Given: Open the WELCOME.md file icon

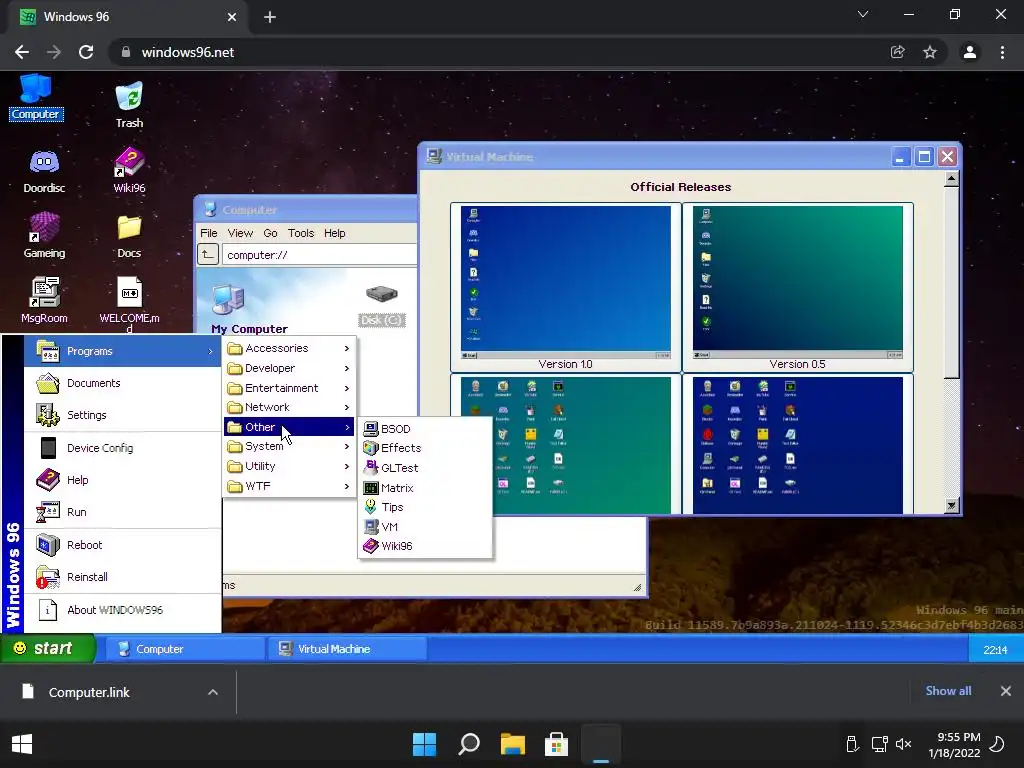Looking at the screenshot, I should coord(129,304).
